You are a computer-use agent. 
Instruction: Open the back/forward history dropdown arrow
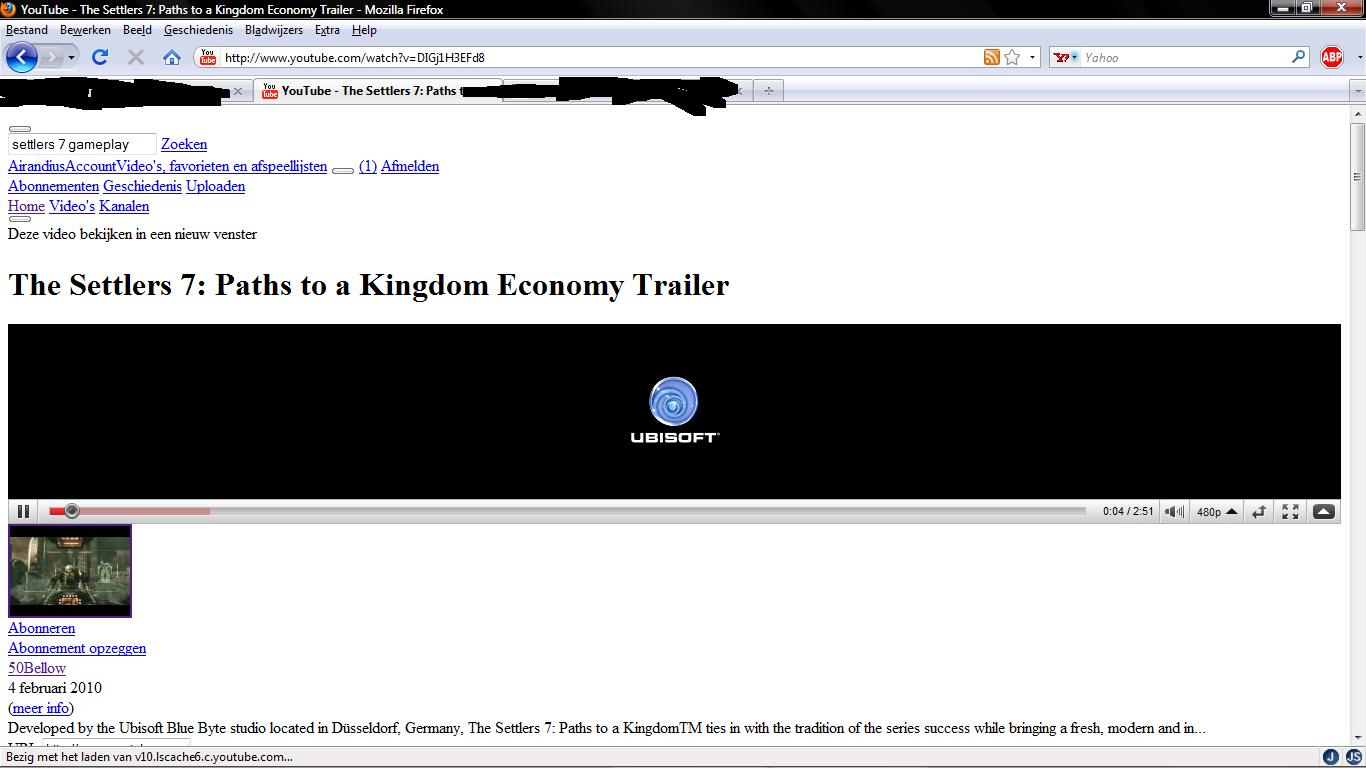tap(71, 57)
